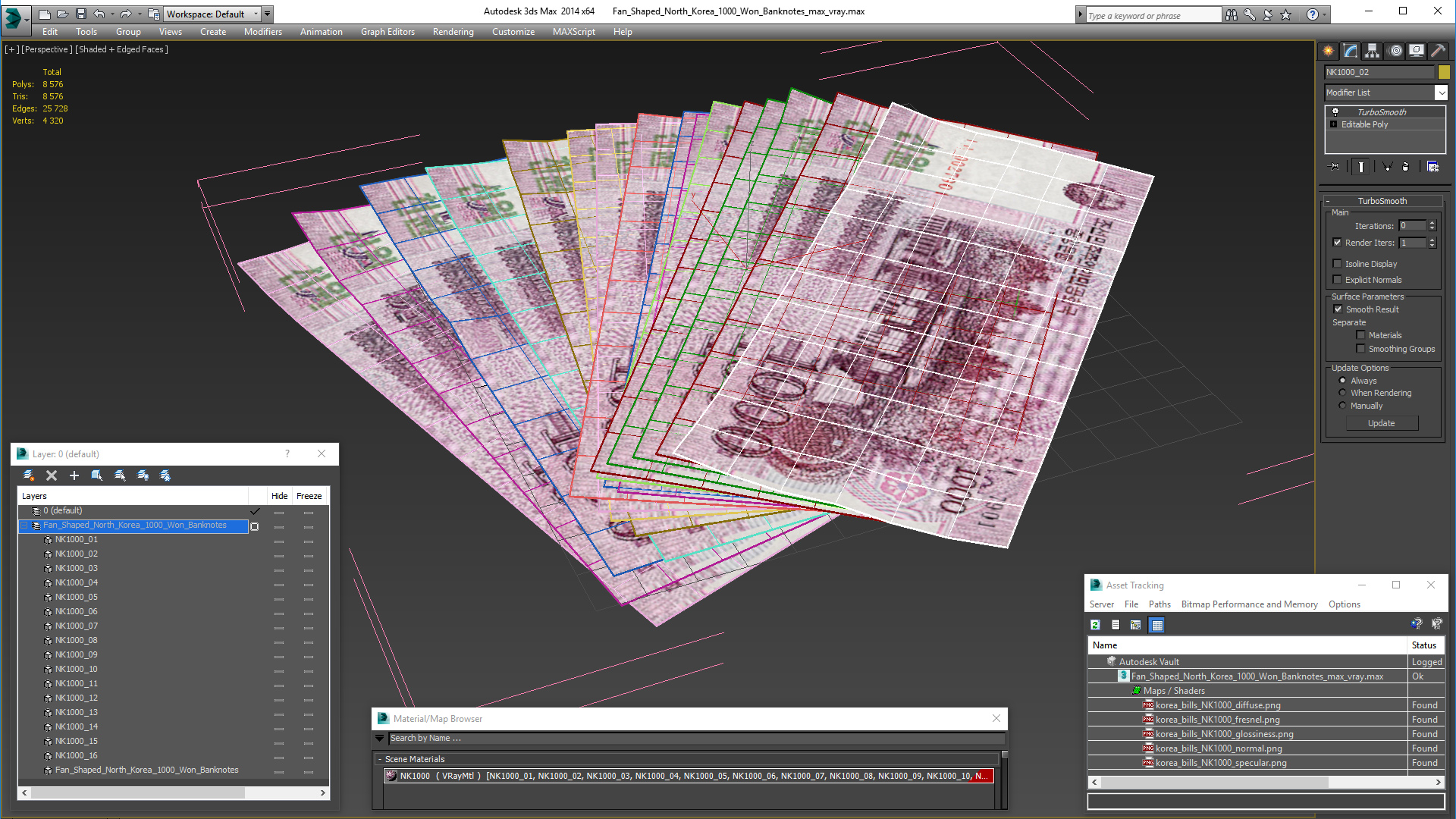Open the Edit menu
The height and width of the screenshot is (819, 1456).
click(x=50, y=32)
